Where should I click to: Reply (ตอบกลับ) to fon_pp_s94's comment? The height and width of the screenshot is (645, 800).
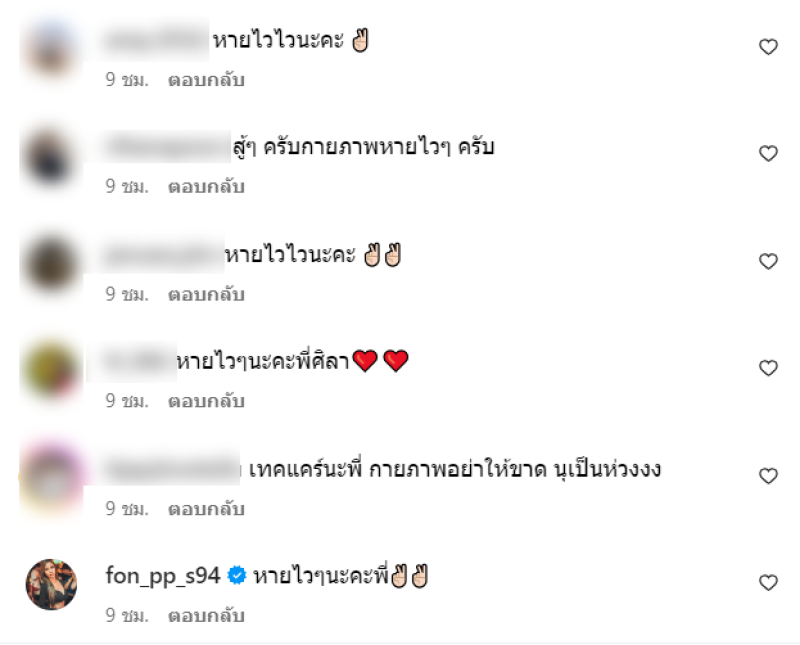tap(206, 615)
